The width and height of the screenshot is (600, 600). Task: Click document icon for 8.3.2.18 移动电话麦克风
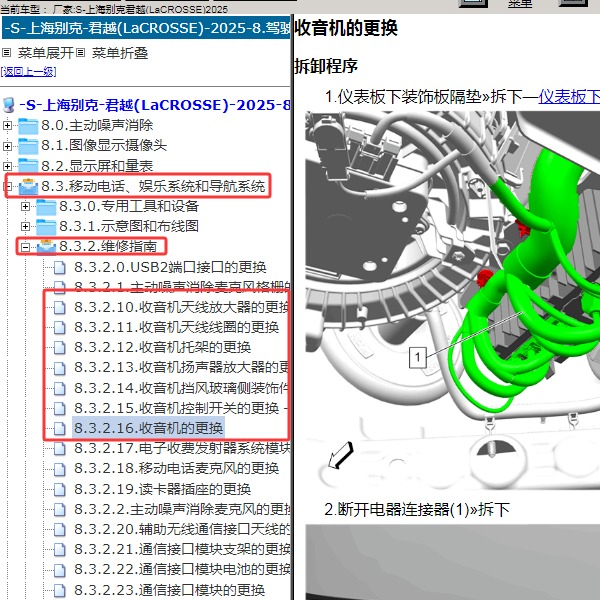tap(60, 468)
